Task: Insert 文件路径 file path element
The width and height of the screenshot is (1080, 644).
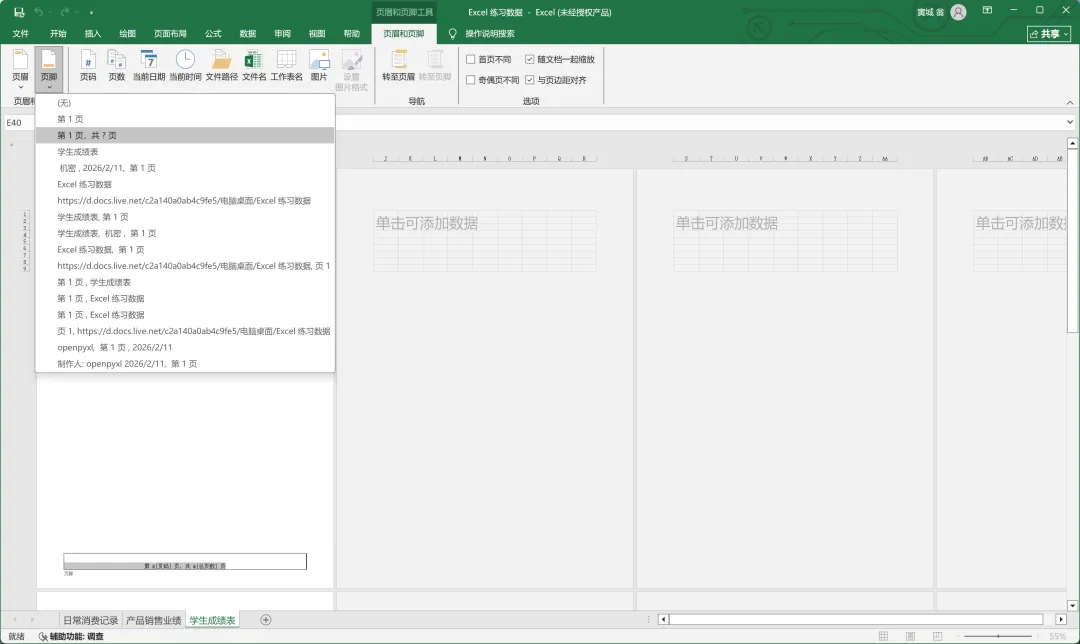Action: (222, 66)
